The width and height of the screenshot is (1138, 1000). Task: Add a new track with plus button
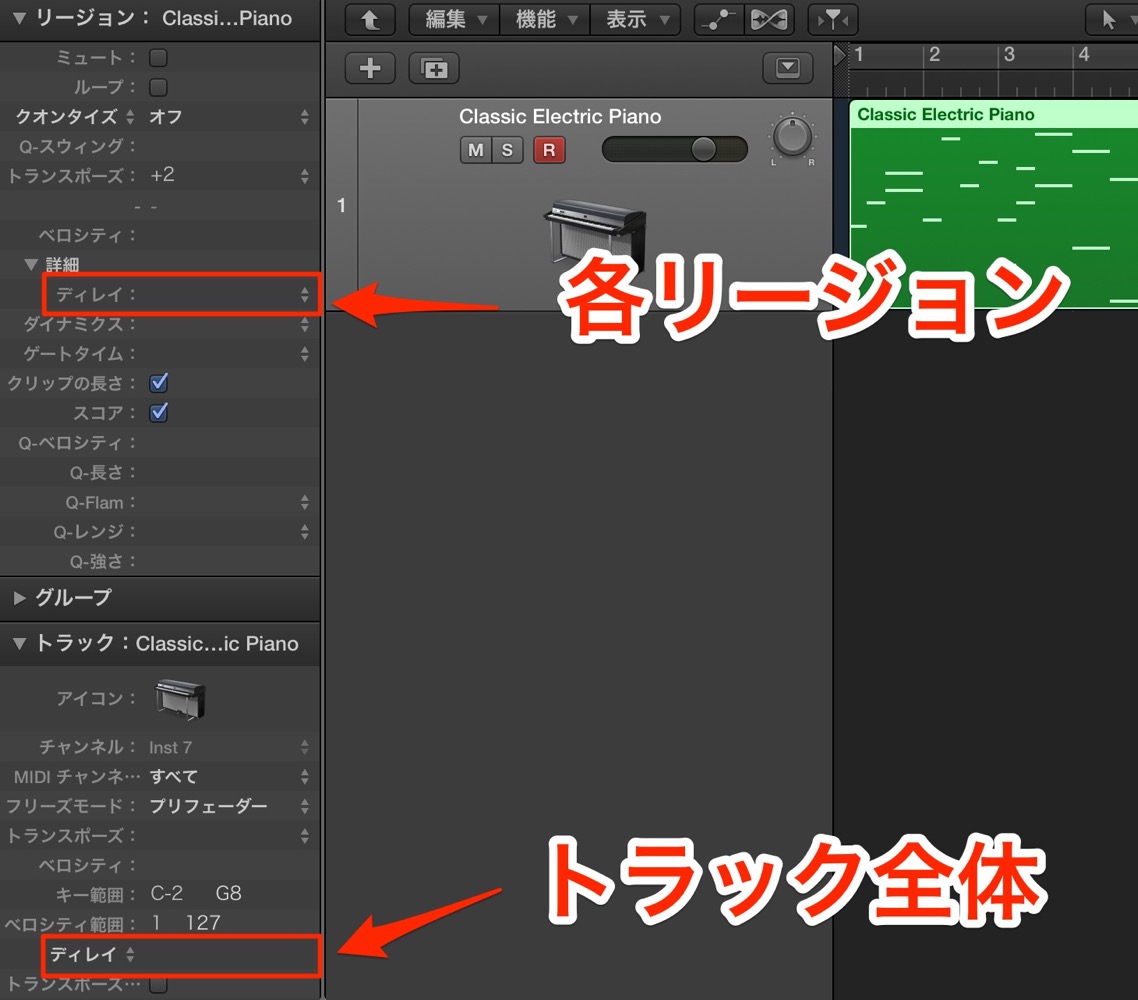(370, 68)
